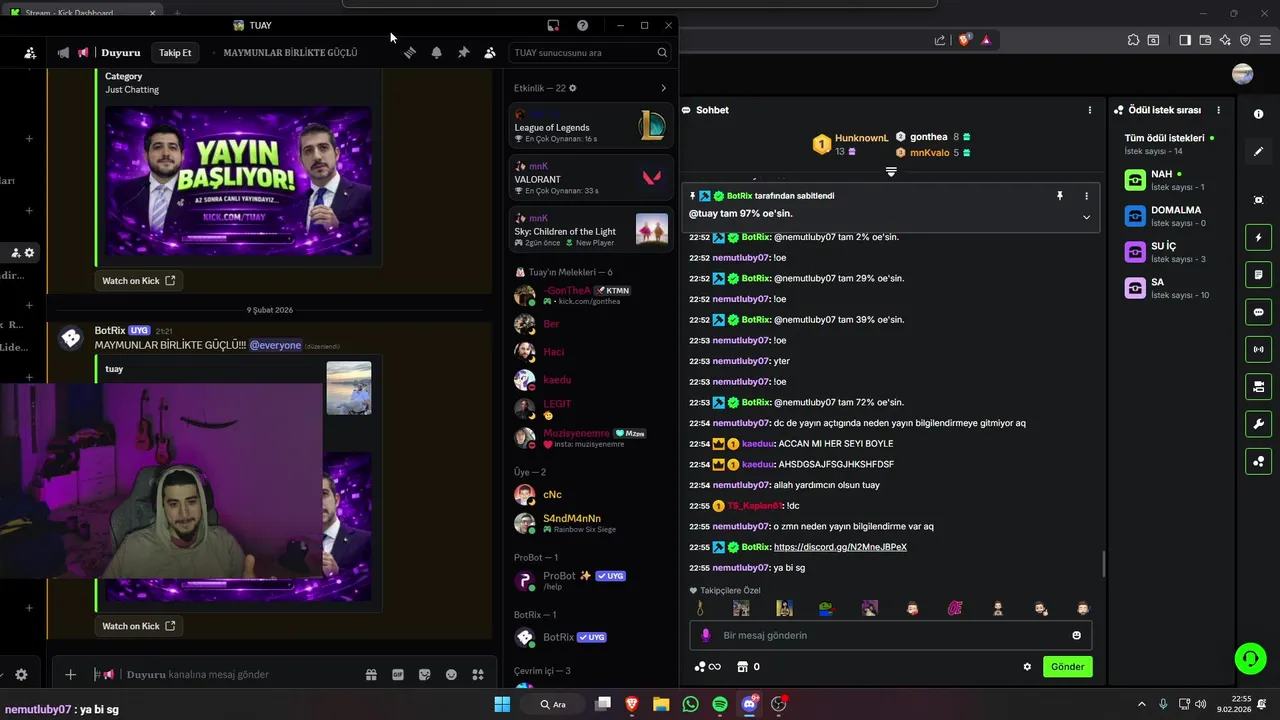This screenshot has width=1280, height=720.
Task: Click Kick sidebar screenshot capture icon
Action: coord(1258,200)
